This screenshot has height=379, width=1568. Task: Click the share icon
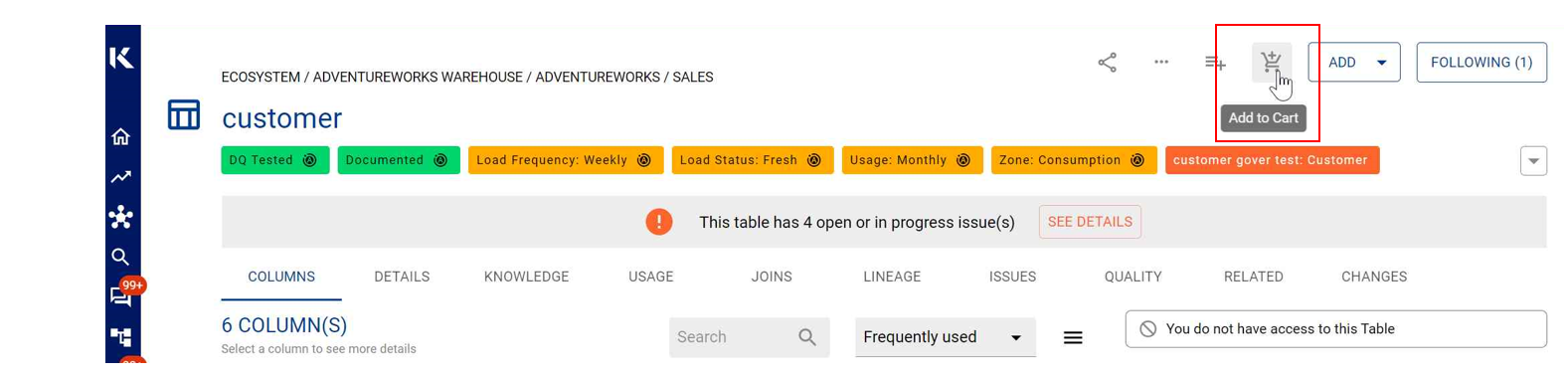point(1107,63)
